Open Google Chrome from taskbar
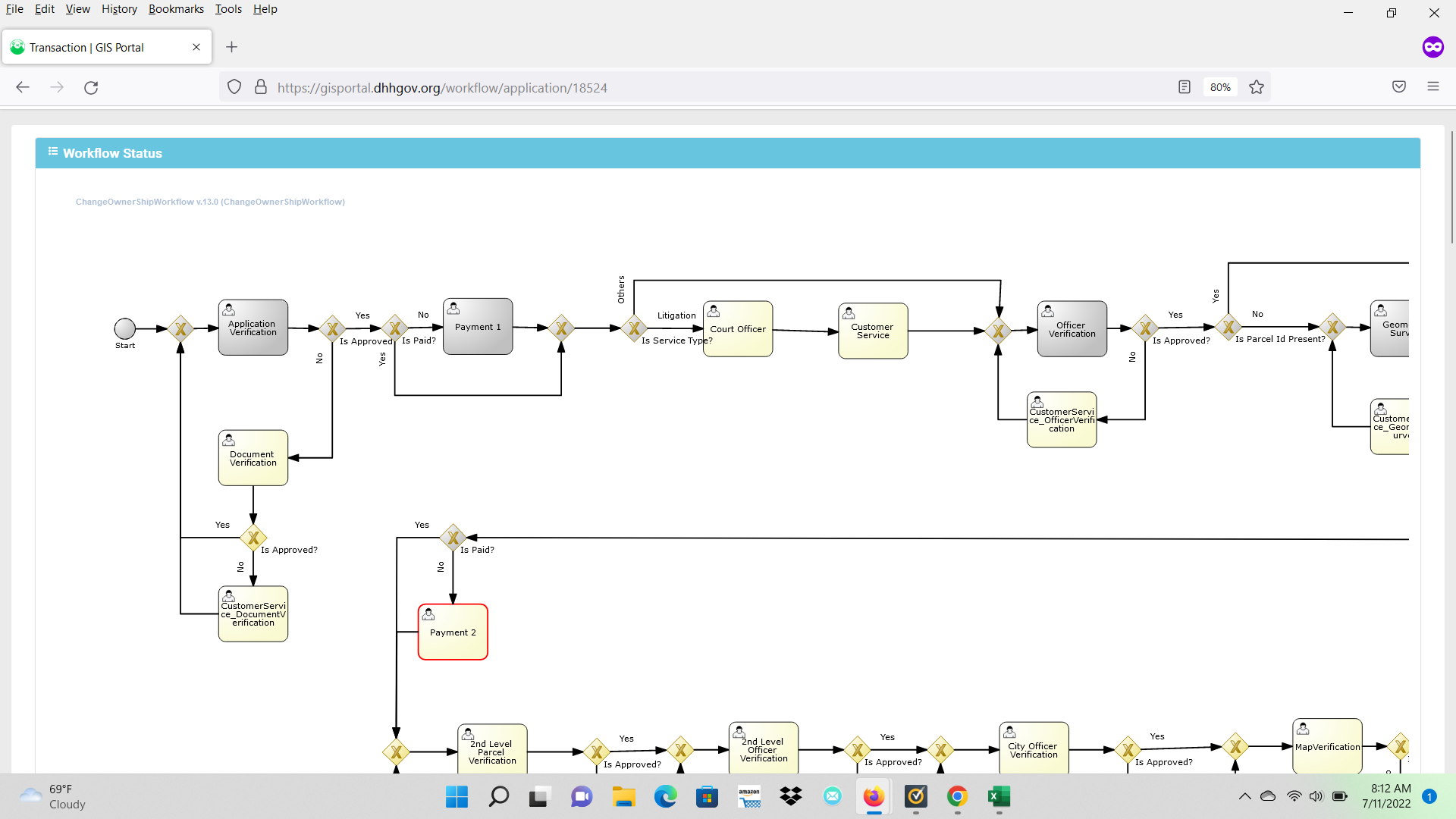This screenshot has height=819, width=1456. click(x=957, y=796)
